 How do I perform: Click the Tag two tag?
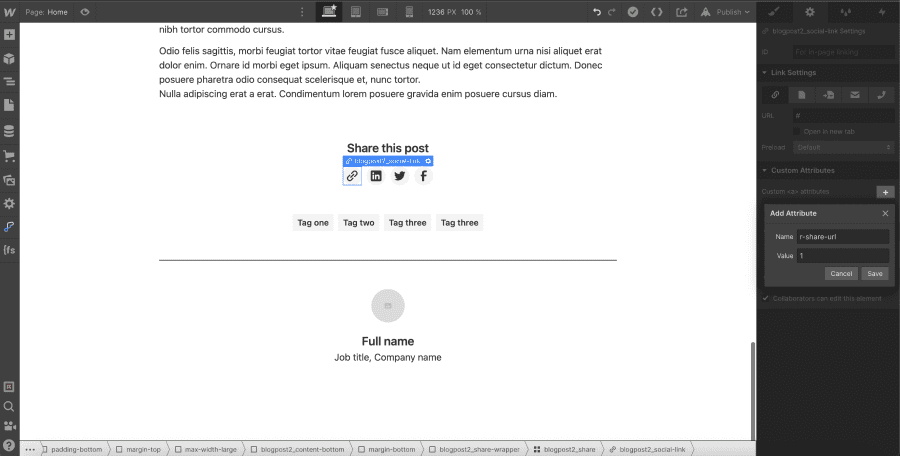tap(359, 223)
